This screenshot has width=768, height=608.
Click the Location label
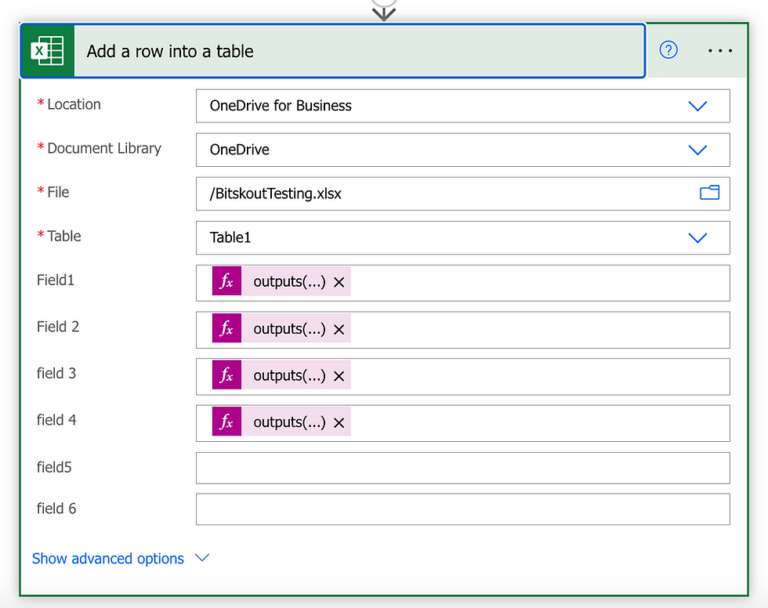pos(74,104)
